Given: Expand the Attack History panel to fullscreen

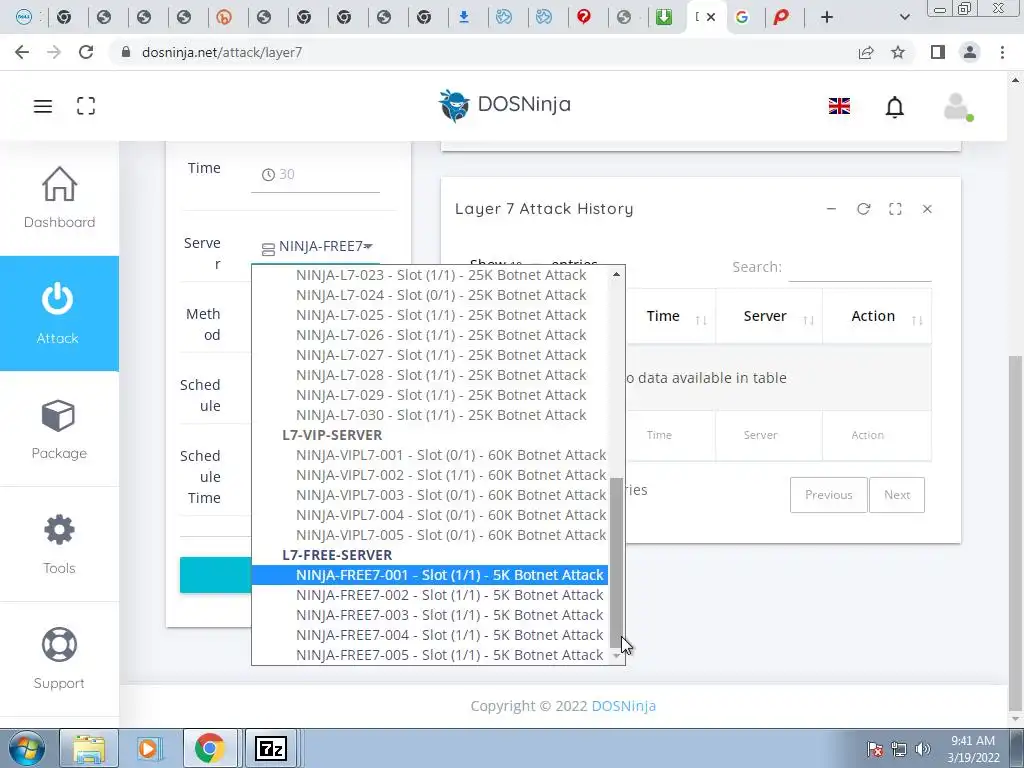Looking at the screenshot, I should click(895, 209).
